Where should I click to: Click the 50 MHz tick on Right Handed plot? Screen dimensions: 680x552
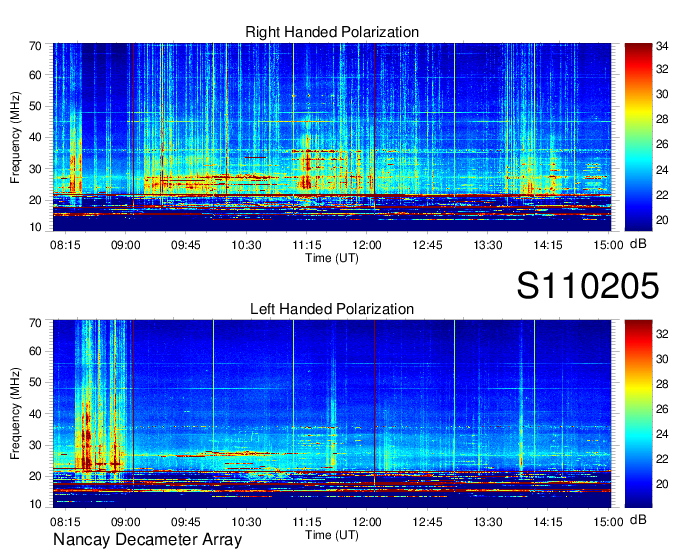35,106
